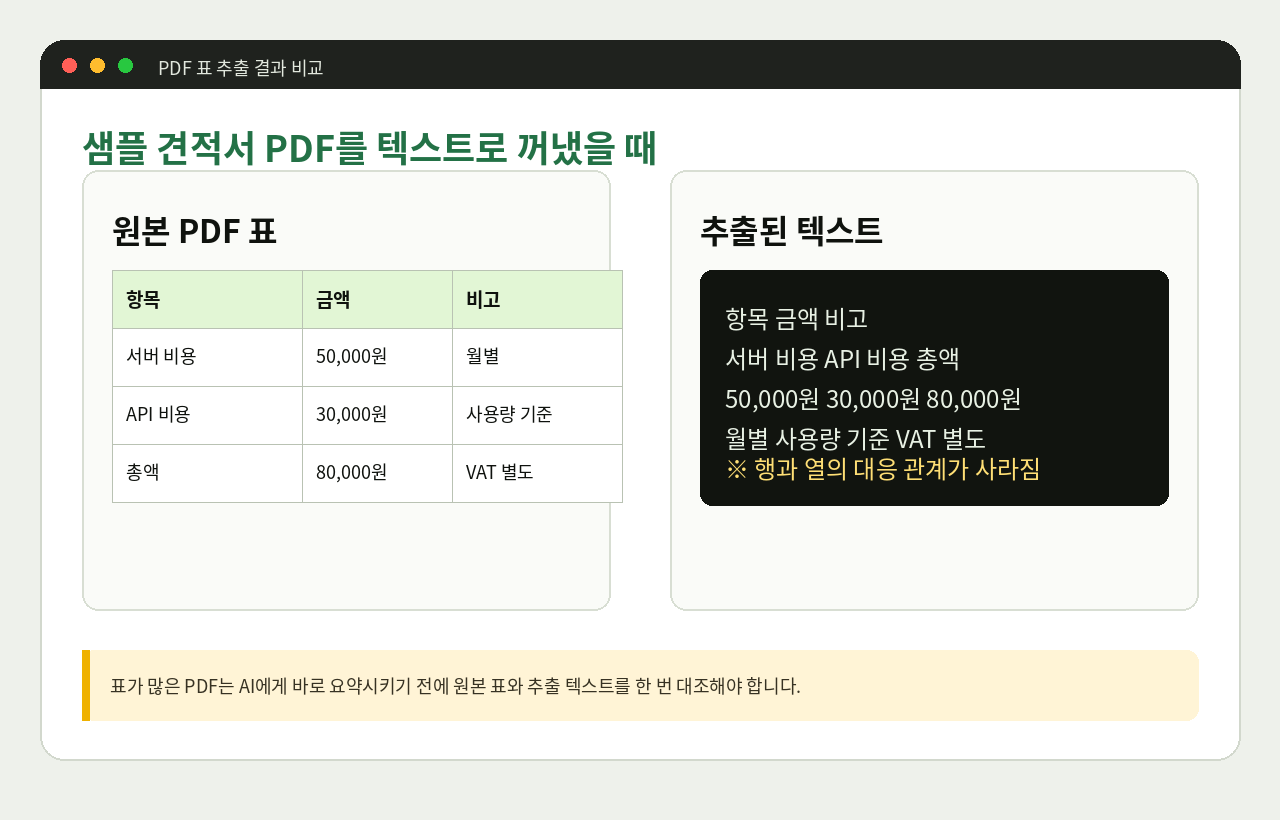Click the window title 'PDF 표 추출 결과 비교'
1280x820 pixels.
pyautogui.click(x=241, y=68)
